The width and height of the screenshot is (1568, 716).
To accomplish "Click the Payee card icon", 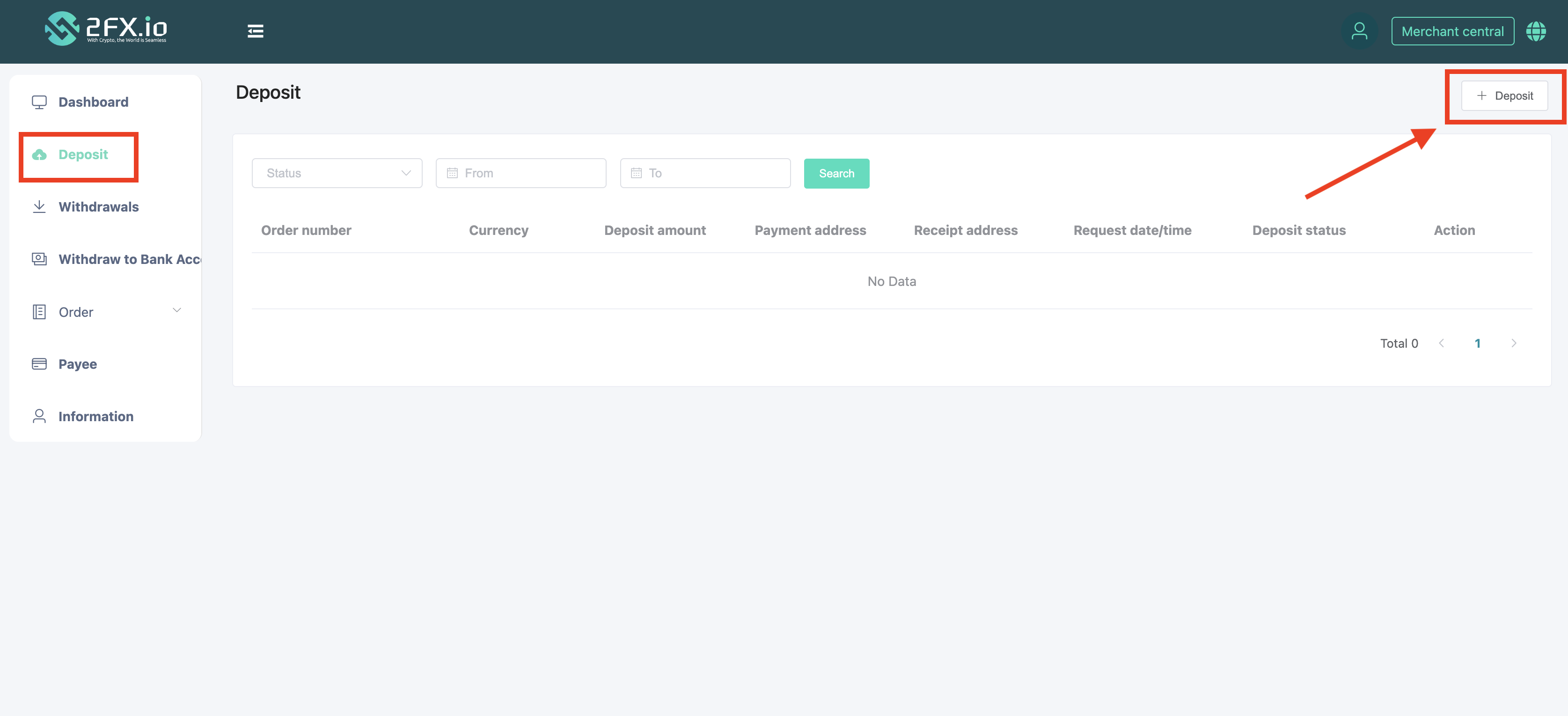I will click(39, 364).
